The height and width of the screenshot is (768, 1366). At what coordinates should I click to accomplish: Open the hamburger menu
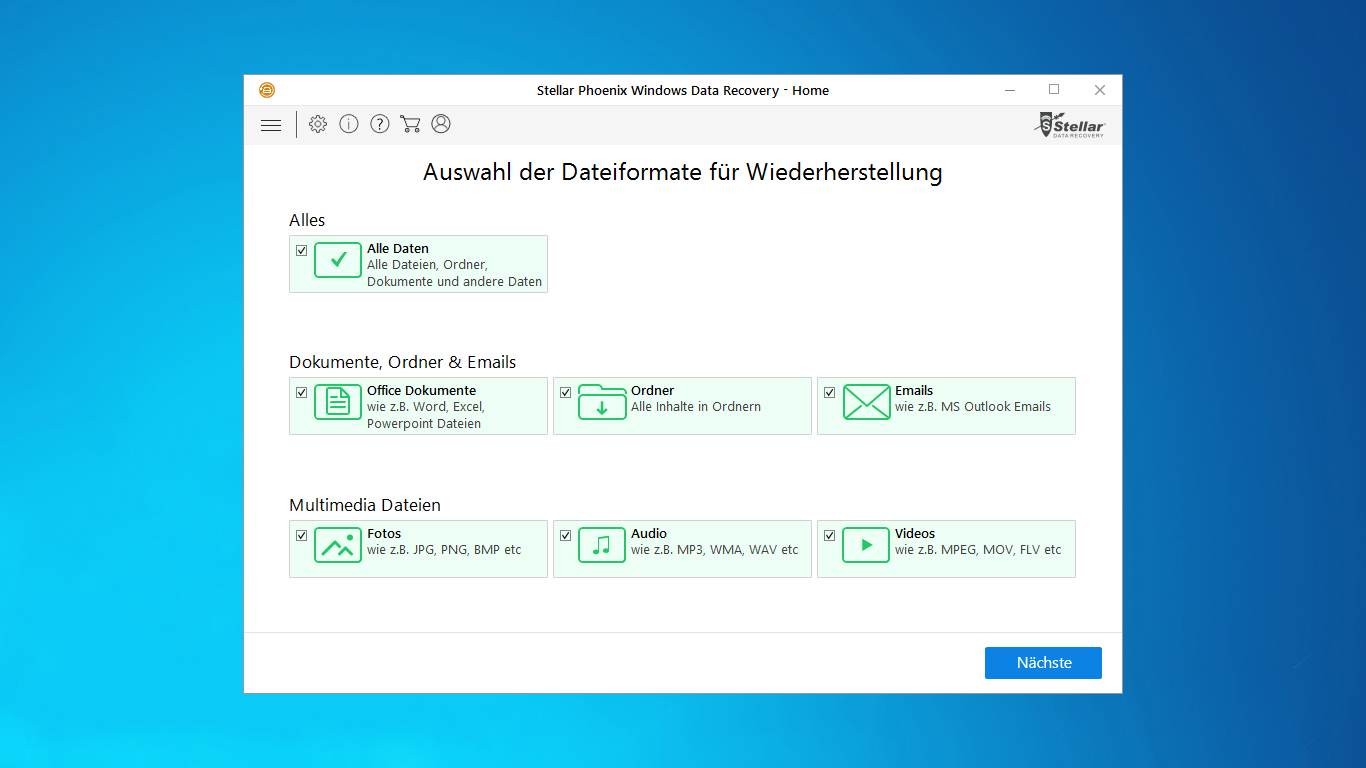click(x=271, y=125)
